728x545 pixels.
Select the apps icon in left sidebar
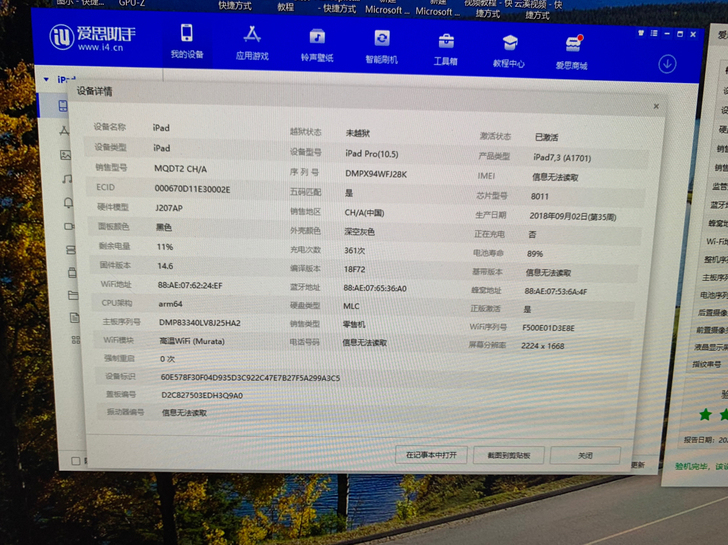click(65, 131)
